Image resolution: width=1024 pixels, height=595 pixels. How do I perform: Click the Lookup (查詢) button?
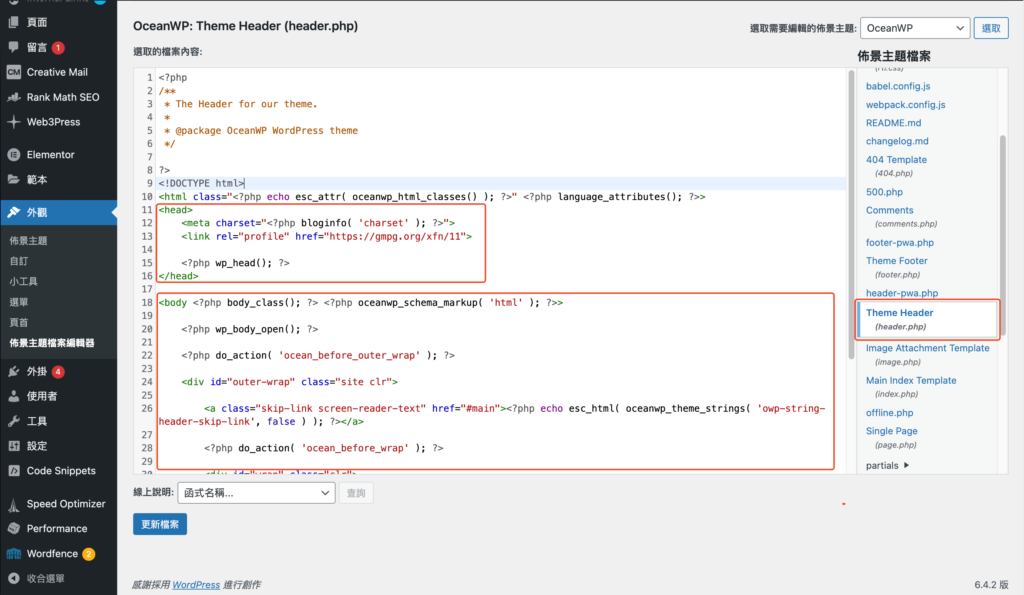[356, 492]
